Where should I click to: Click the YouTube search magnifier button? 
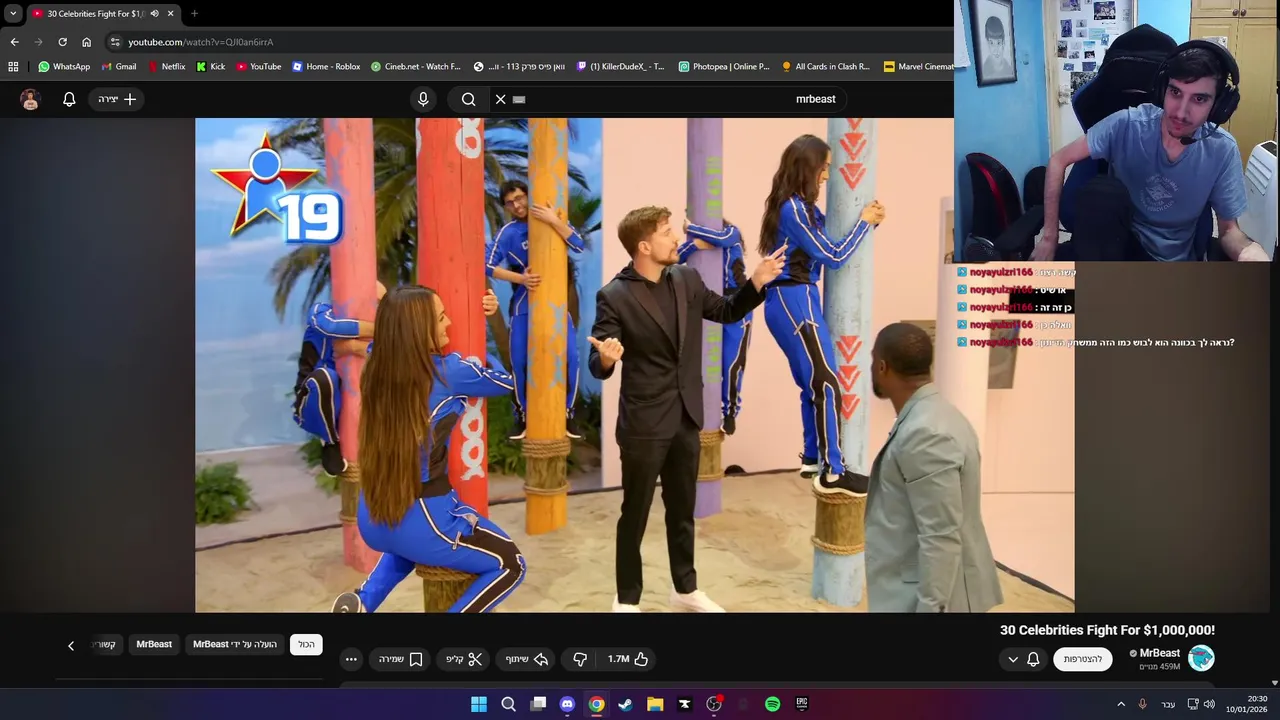pyautogui.click(x=468, y=99)
